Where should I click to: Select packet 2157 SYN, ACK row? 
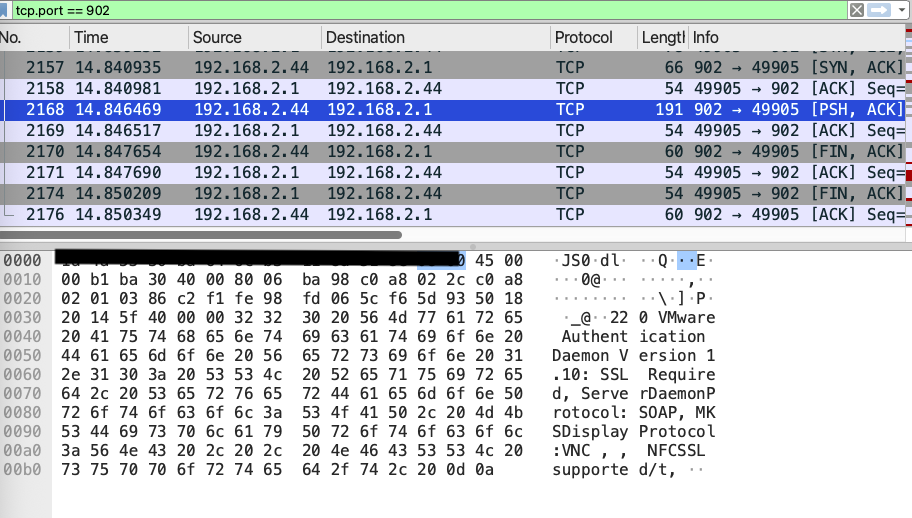(453, 67)
